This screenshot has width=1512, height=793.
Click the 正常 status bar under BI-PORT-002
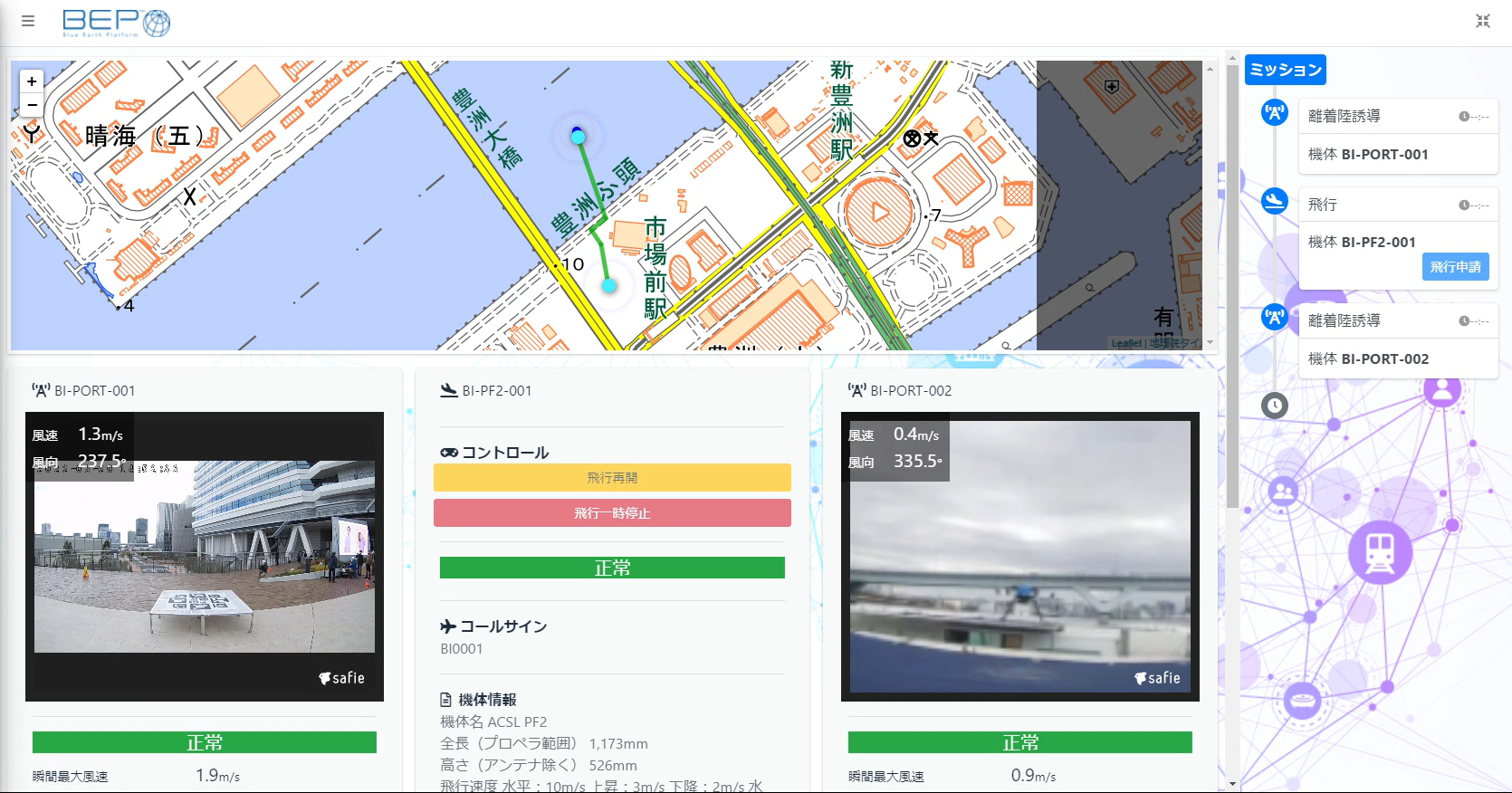(1020, 742)
